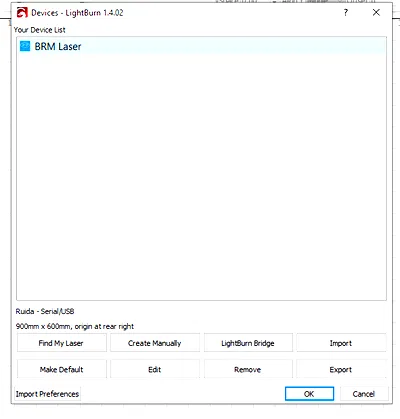Click the question mark help button
400x419 pixels.
tap(346, 13)
